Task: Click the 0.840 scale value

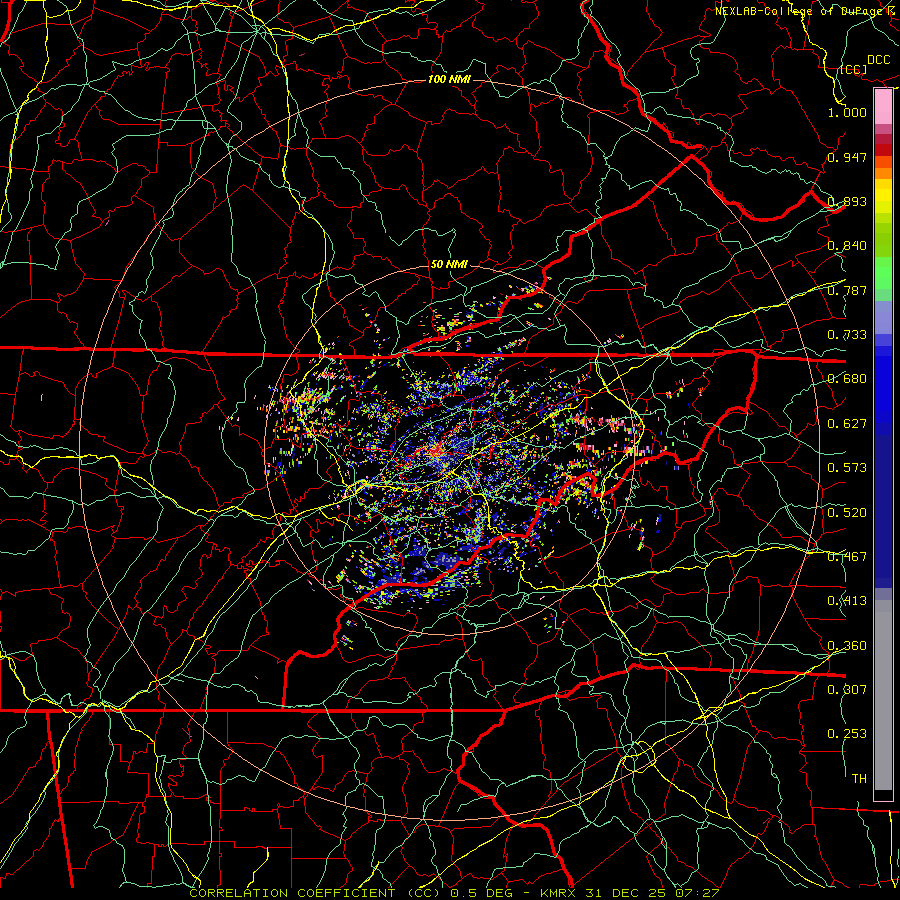Action: [847, 246]
